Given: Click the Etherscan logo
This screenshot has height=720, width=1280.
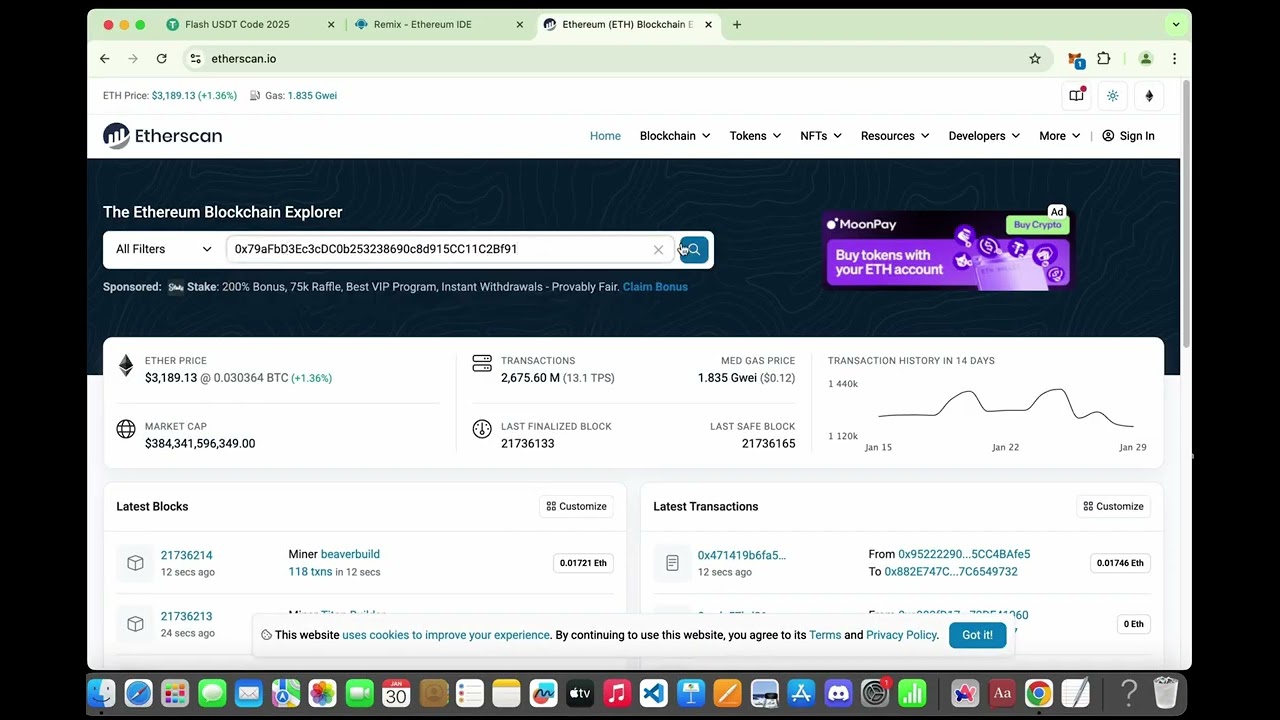Looking at the screenshot, I should click(163, 136).
